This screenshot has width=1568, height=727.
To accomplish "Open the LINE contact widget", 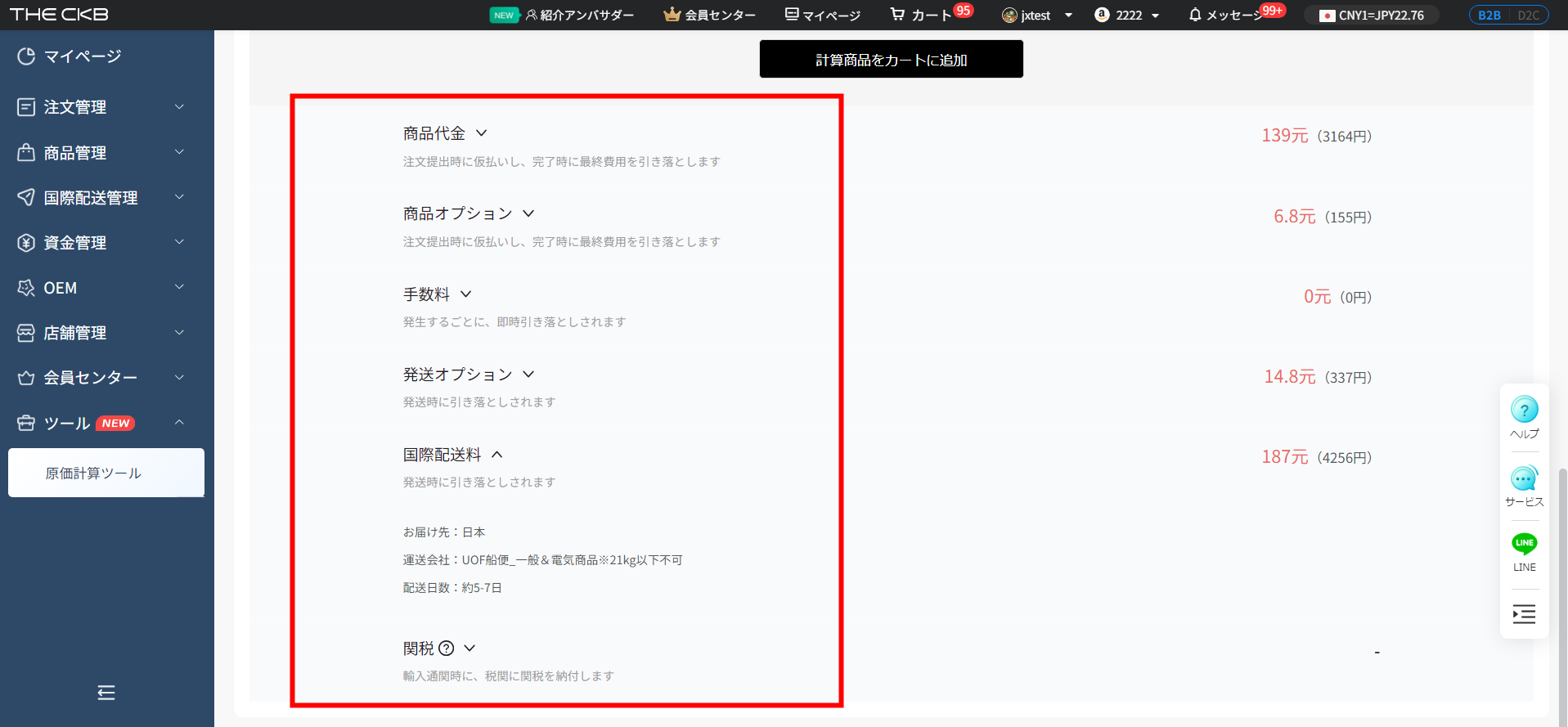I will pos(1525,553).
